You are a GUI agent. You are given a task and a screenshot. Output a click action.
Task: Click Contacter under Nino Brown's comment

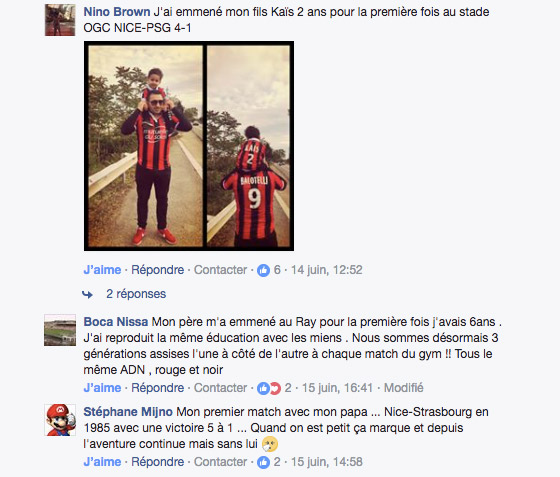pos(220,270)
